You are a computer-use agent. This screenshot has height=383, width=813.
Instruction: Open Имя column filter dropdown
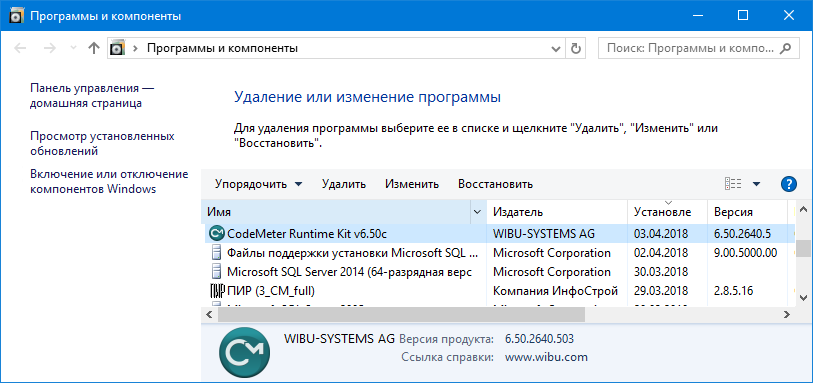(478, 212)
